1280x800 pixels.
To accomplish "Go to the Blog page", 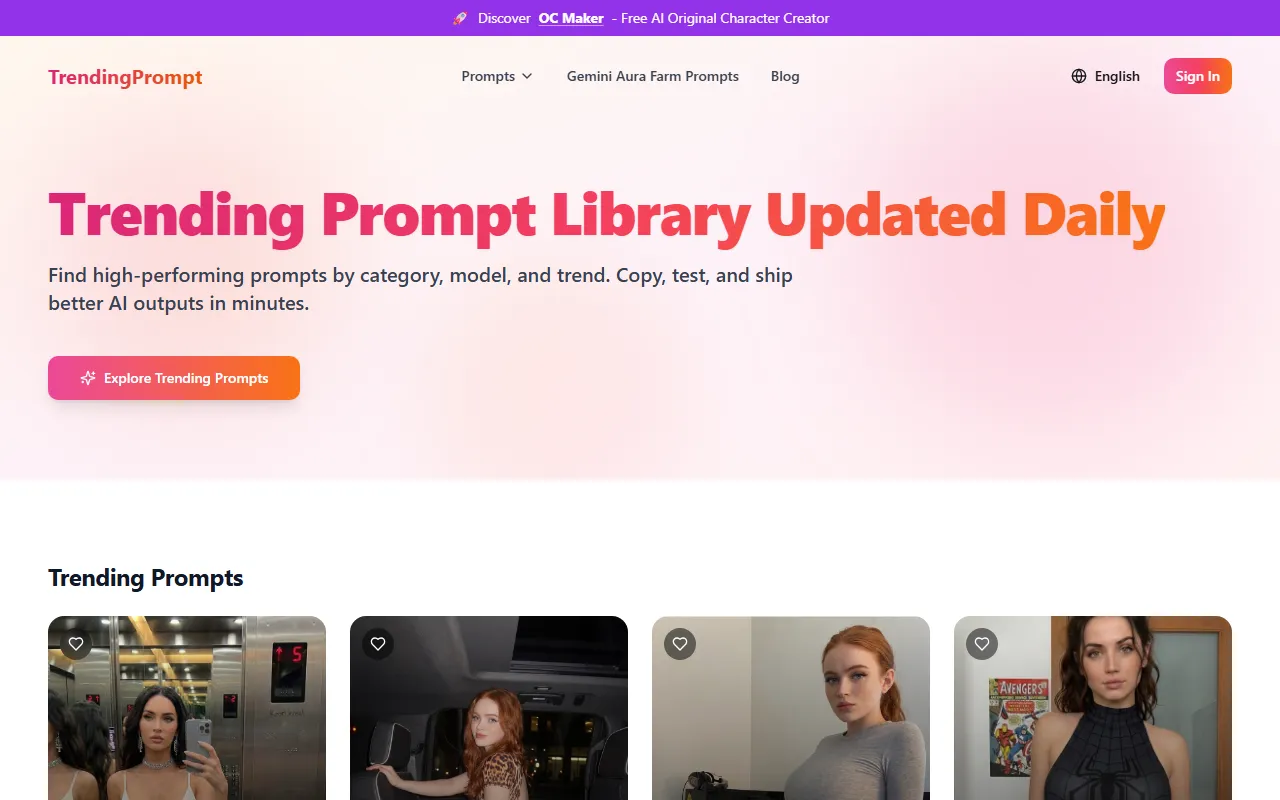I will point(785,76).
